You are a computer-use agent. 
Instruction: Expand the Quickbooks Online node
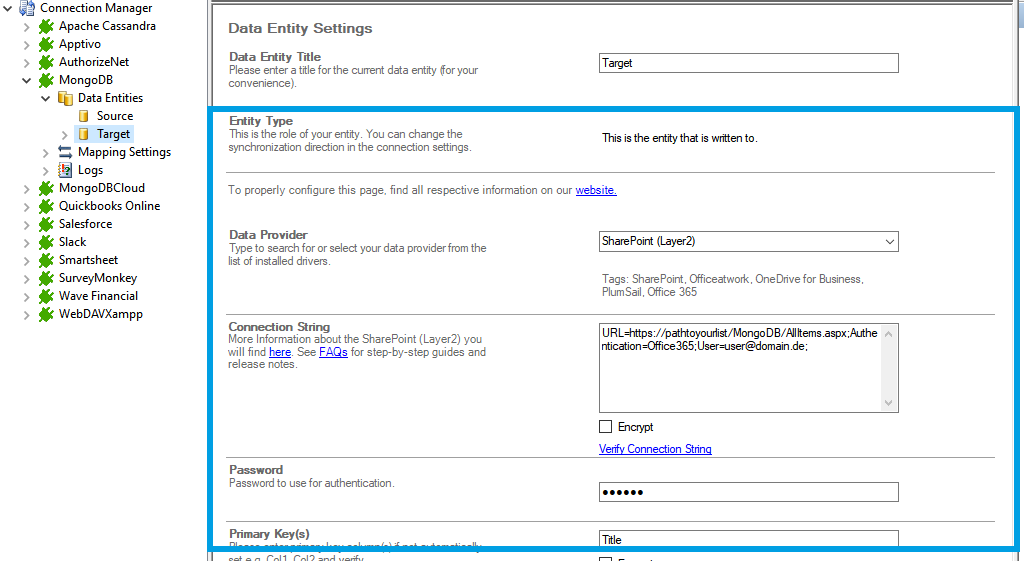click(x=27, y=206)
